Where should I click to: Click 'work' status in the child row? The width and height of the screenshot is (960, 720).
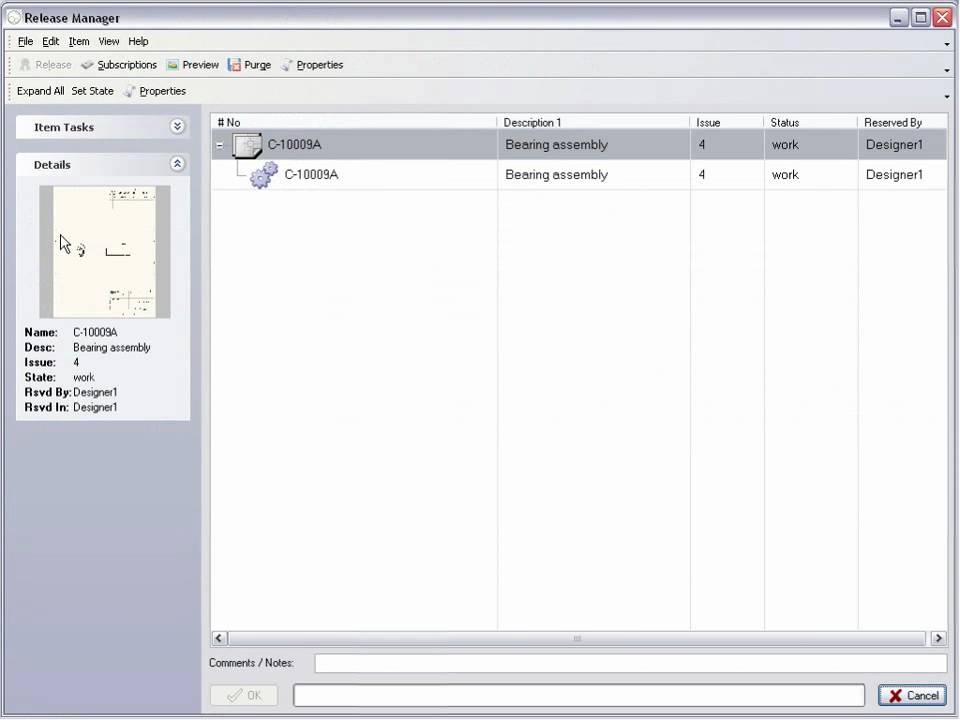785,175
